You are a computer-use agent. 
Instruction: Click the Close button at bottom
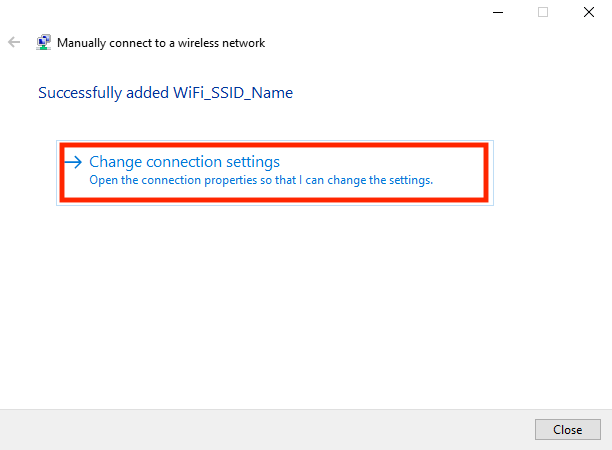(568, 429)
